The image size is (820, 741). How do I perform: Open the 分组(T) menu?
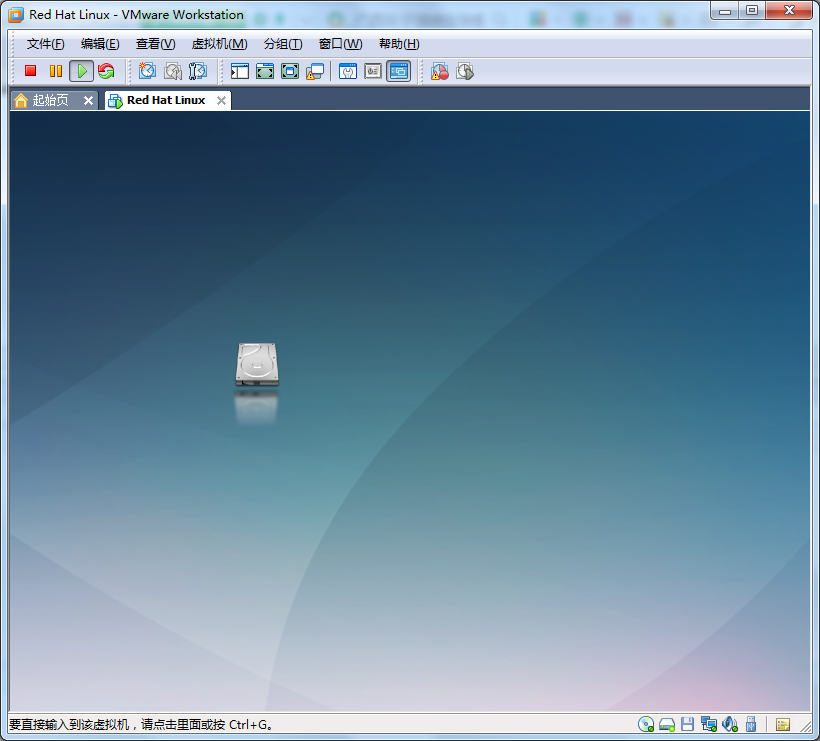(x=283, y=44)
